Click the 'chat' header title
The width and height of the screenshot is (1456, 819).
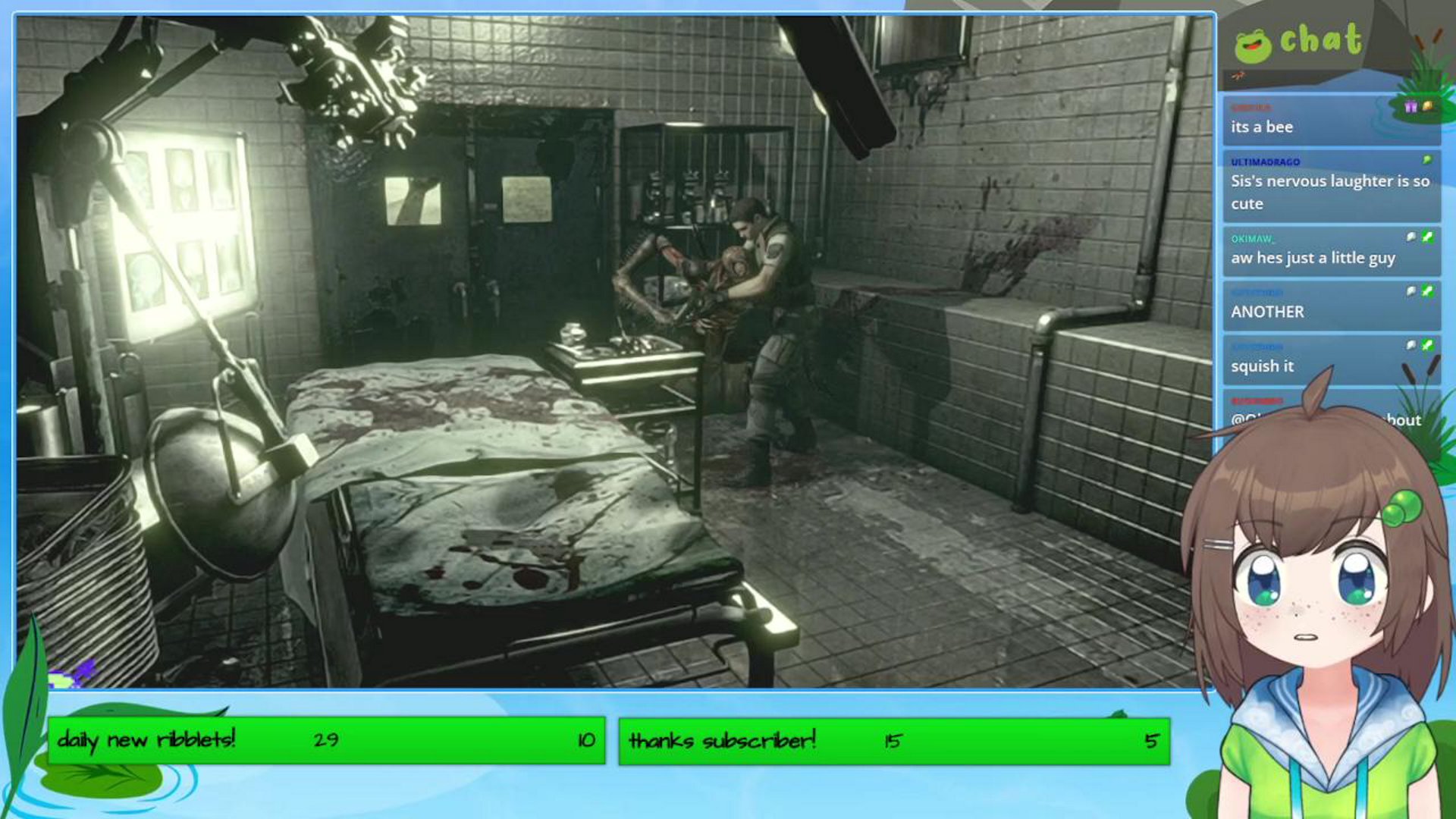(x=1320, y=39)
